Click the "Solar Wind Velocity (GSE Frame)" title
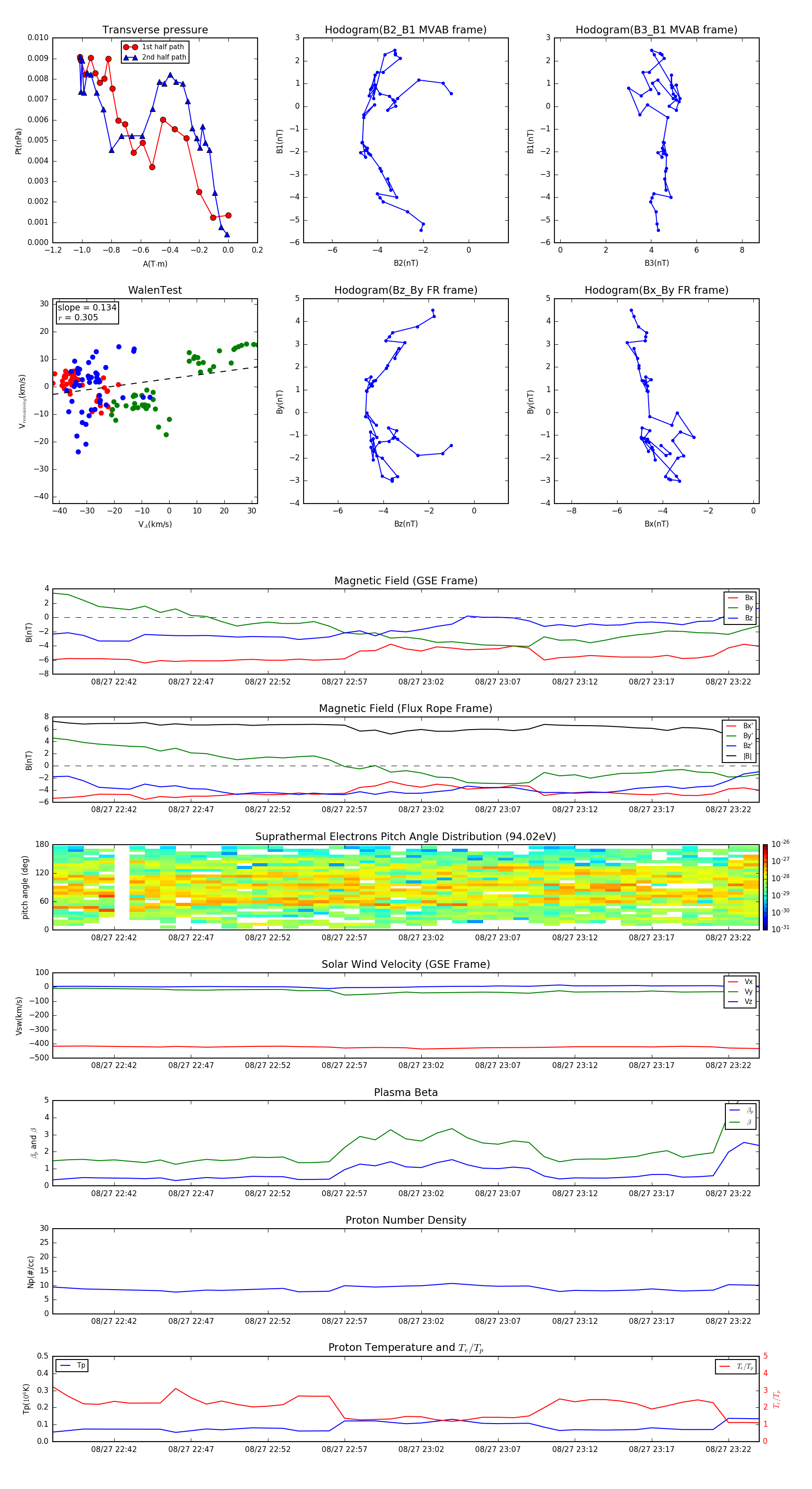Viewport: 812px width, 1489px height. pos(406,965)
